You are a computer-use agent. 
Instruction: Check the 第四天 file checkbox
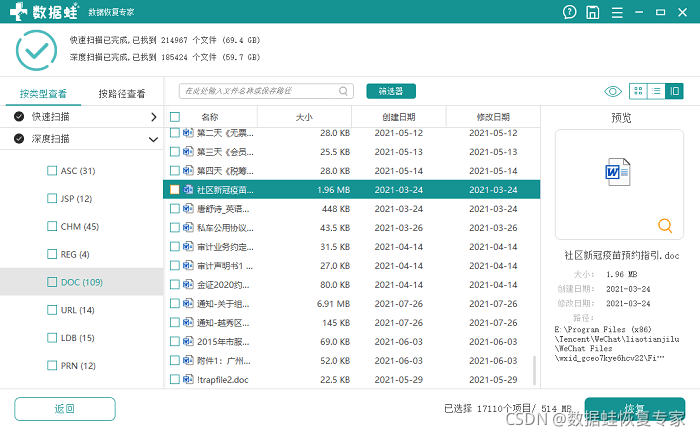point(175,170)
